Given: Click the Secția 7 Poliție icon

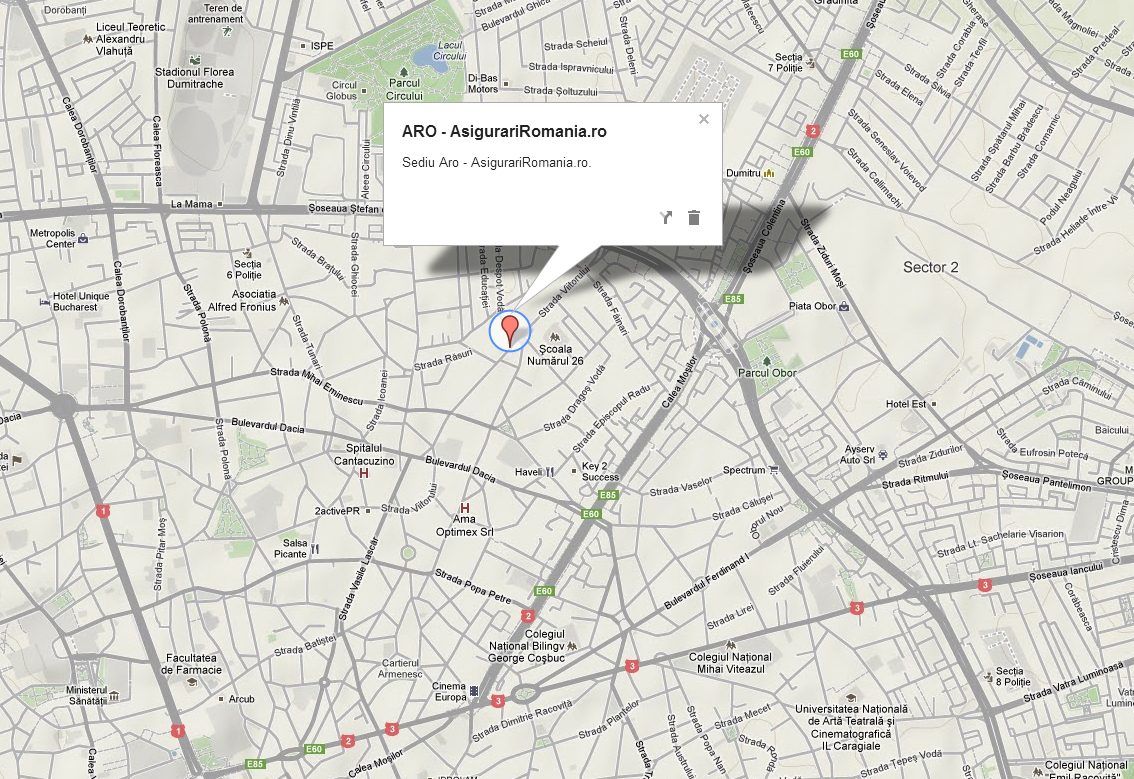Looking at the screenshot, I should click(811, 64).
